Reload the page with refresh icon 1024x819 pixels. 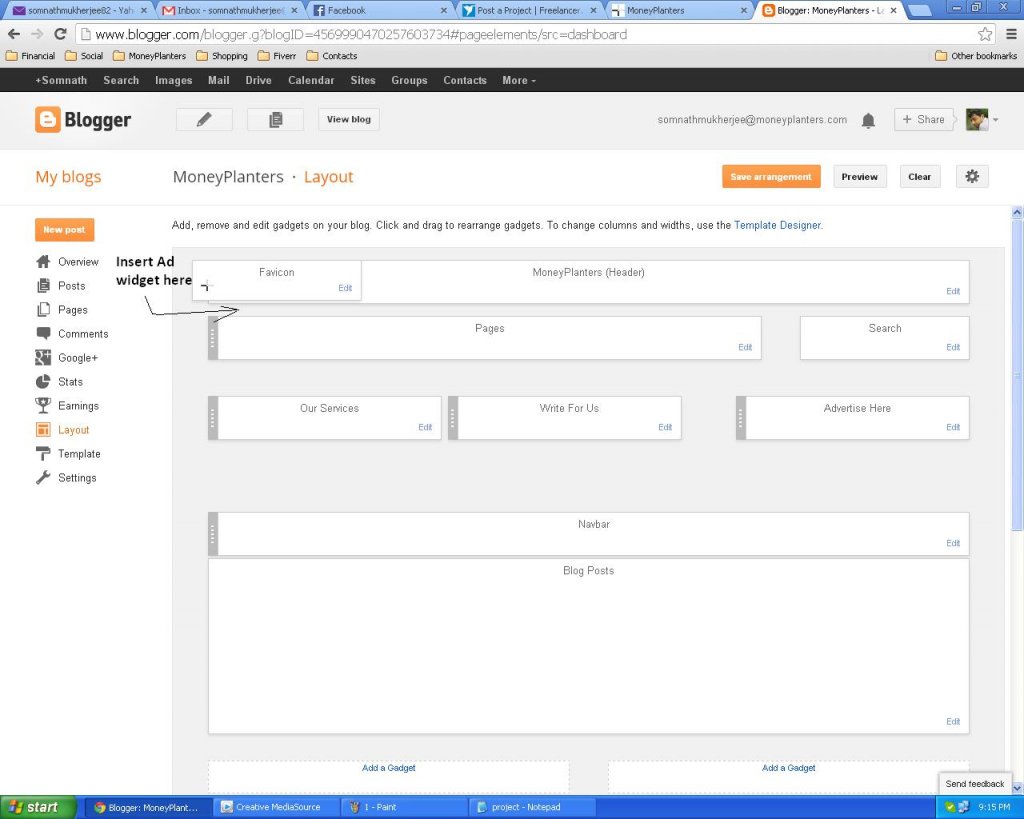[60, 34]
